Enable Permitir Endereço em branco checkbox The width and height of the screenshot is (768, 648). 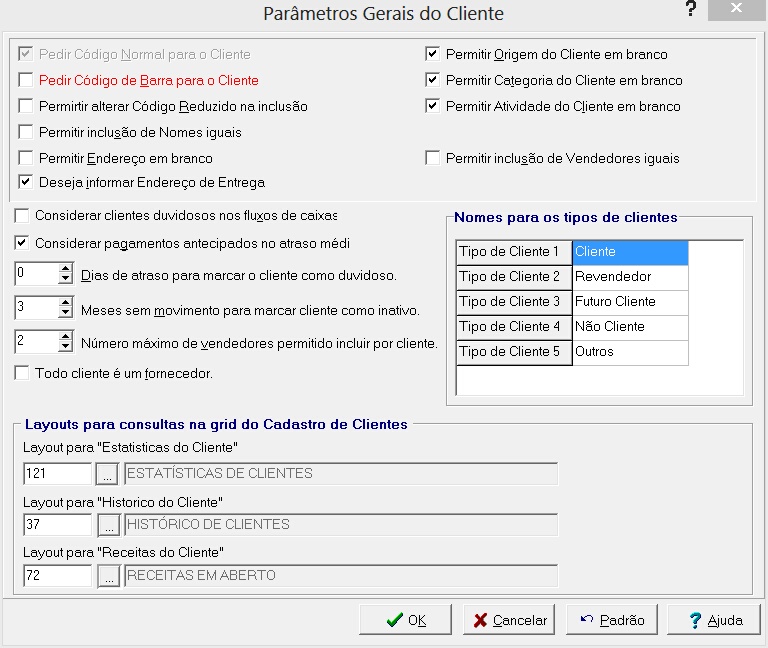[x=25, y=158]
